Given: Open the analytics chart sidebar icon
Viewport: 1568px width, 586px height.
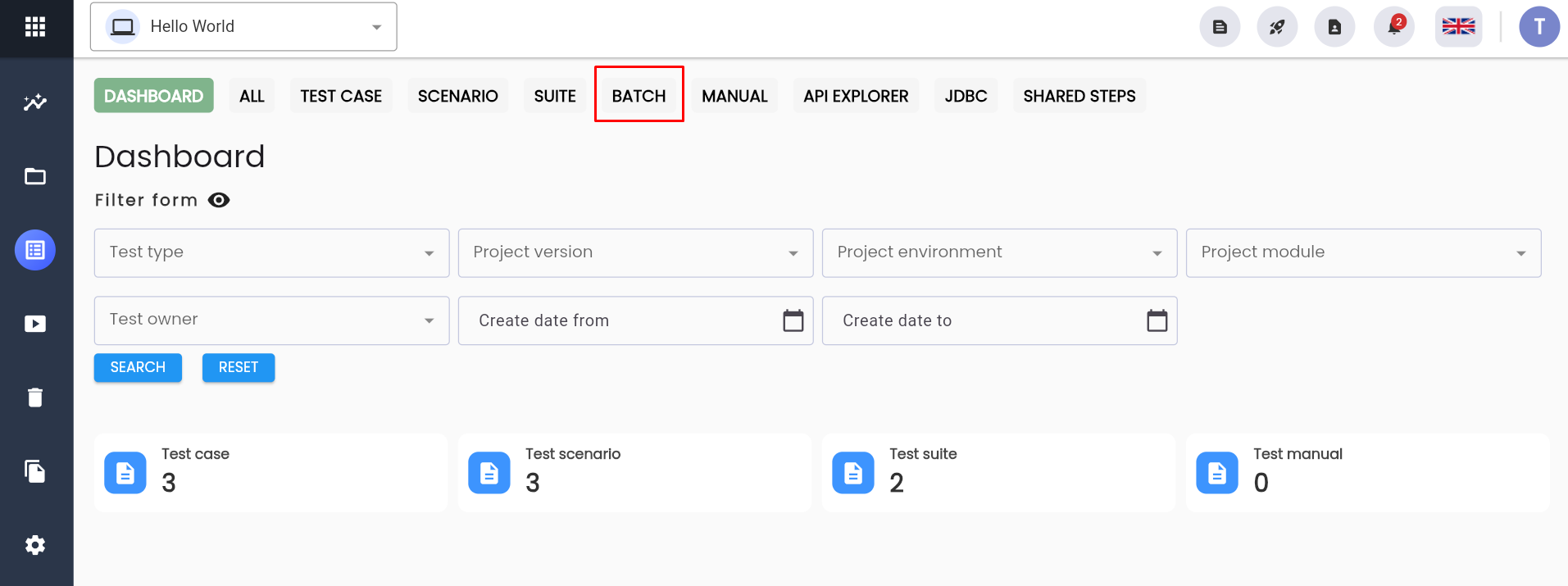Looking at the screenshot, I should point(35,102).
